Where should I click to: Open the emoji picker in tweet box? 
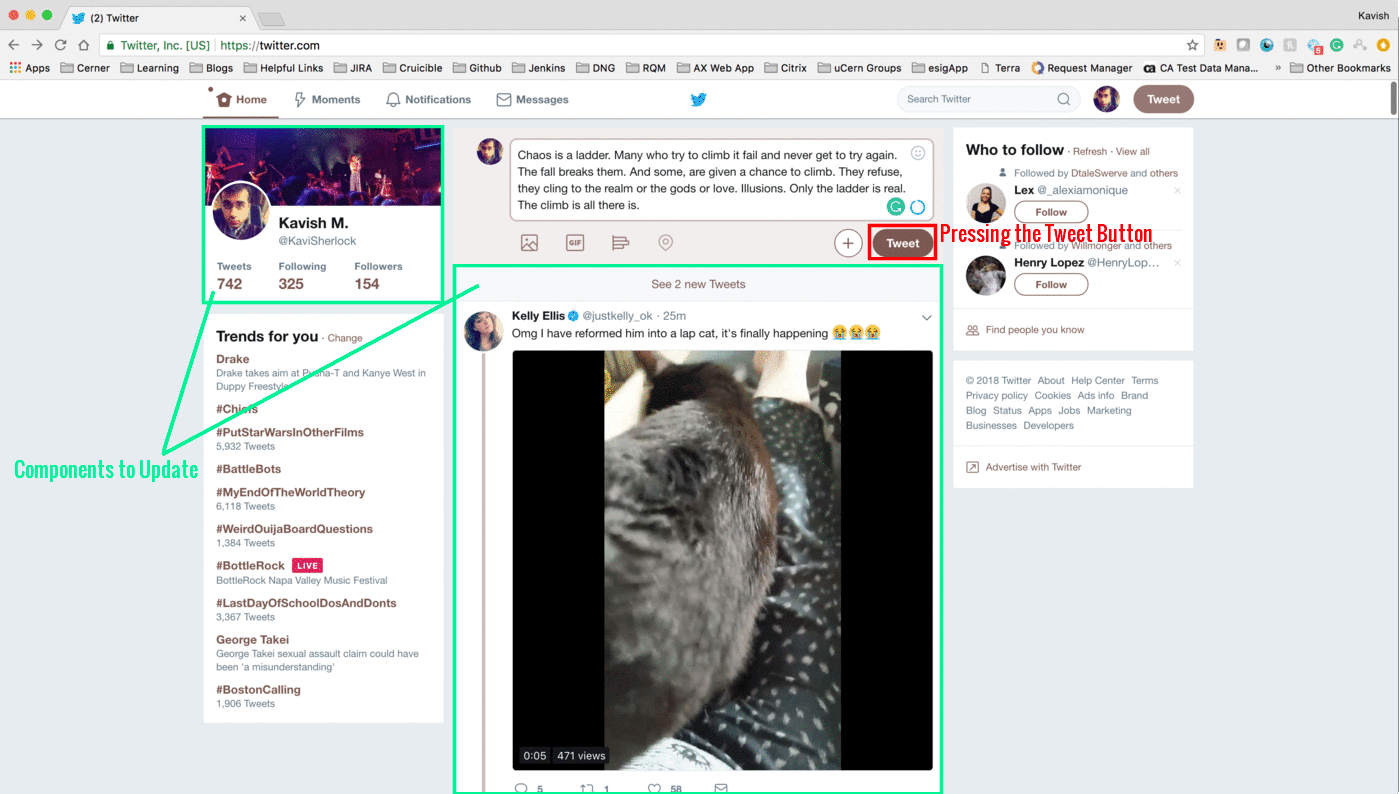click(918, 154)
